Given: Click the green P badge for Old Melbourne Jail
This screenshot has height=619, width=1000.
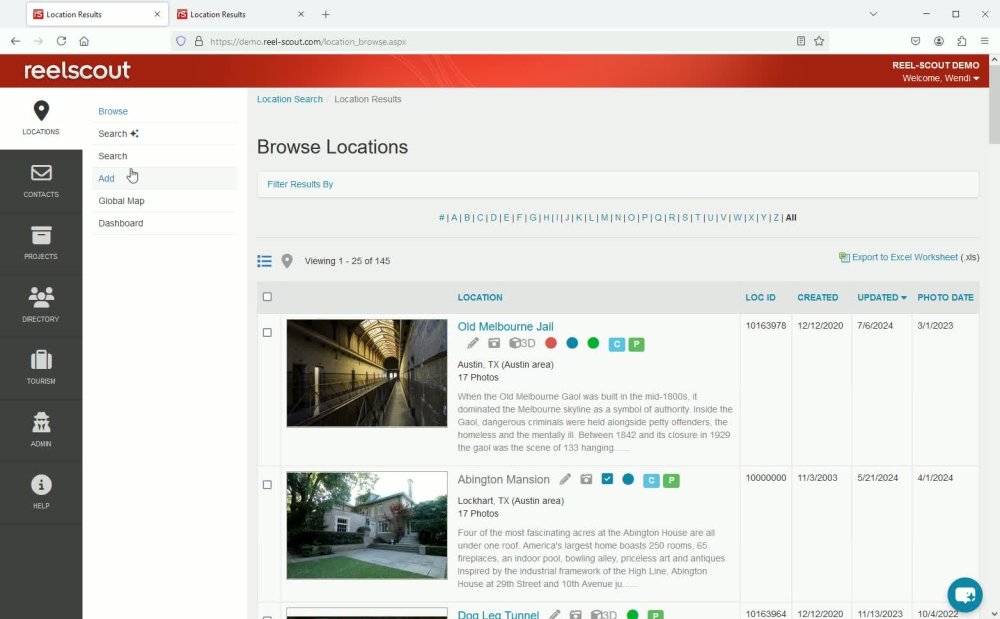Looking at the screenshot, I should 636,344.
